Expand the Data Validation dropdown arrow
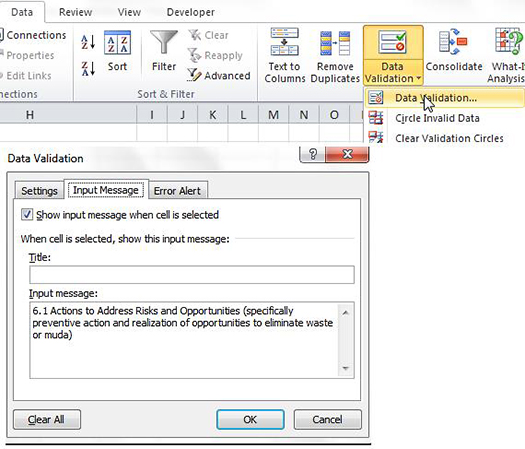The image size is (525, 449). (419, 79)
